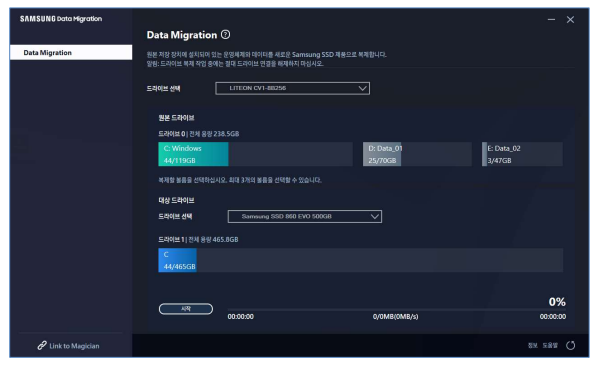The image size is (601, 370).
Task: Click the migration progress bar
Action: (397, 309)
